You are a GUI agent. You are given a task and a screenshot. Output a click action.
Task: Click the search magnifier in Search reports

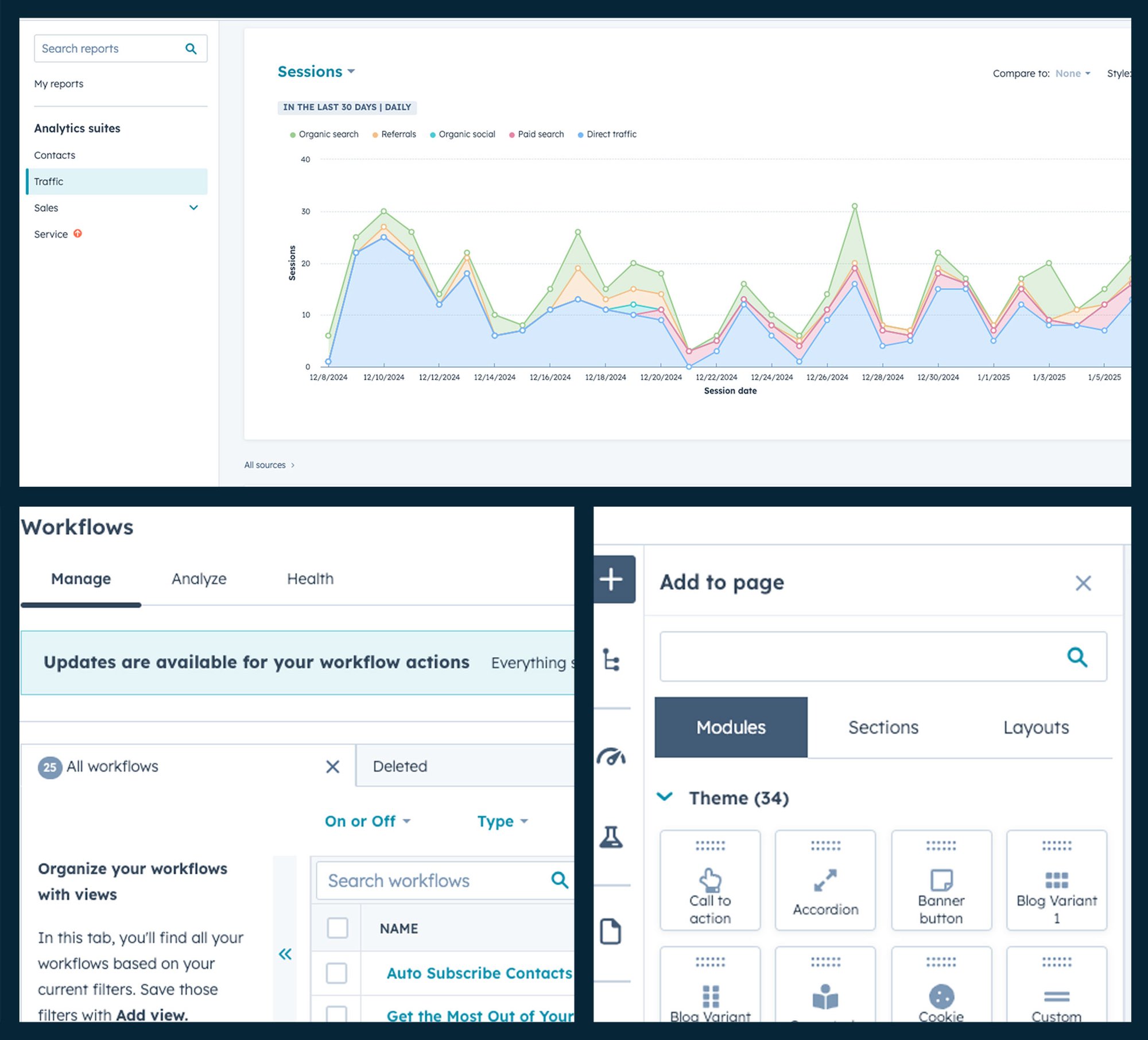(191, 49)
